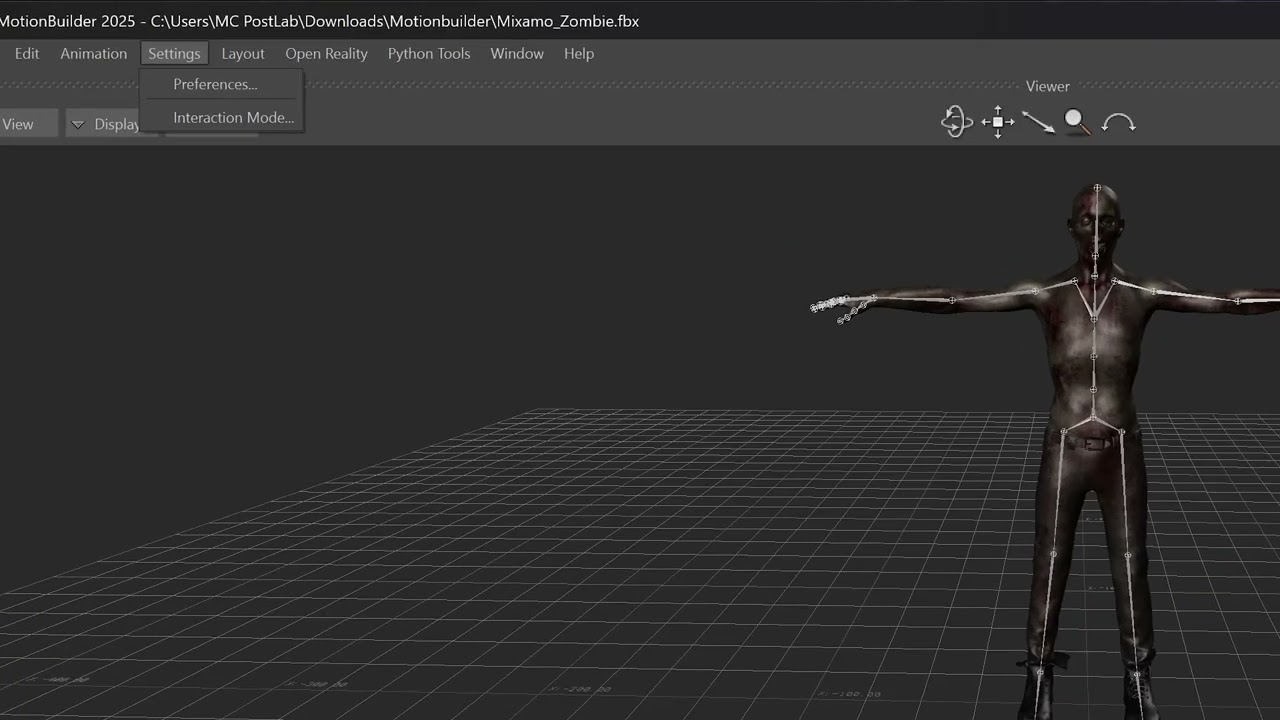The height and width of the screenshot is (720, 1280).
Task: Open the Window menu
Action: [x=517, y=54]
